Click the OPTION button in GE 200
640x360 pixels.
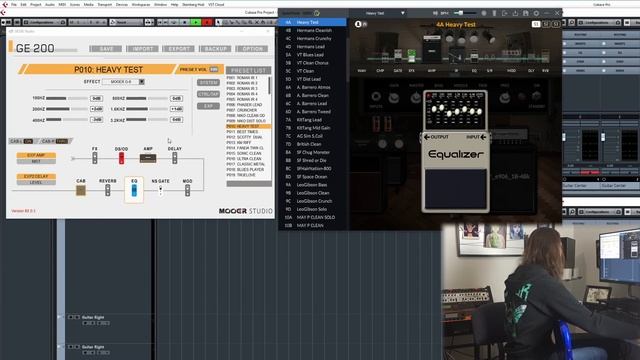(x=252, y=49)
